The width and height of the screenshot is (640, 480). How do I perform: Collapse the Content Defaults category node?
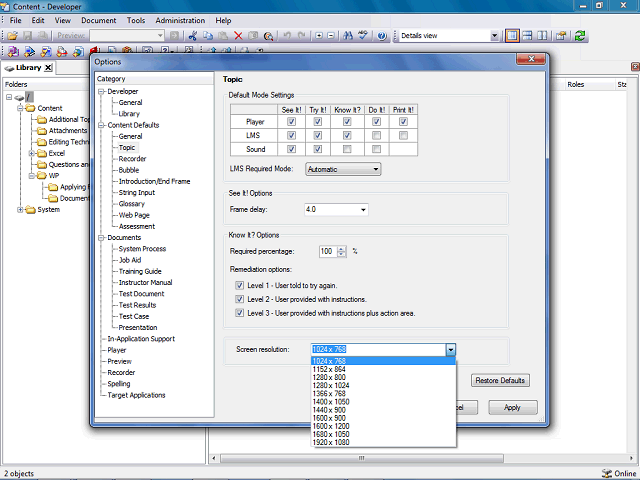coord(100,125)
